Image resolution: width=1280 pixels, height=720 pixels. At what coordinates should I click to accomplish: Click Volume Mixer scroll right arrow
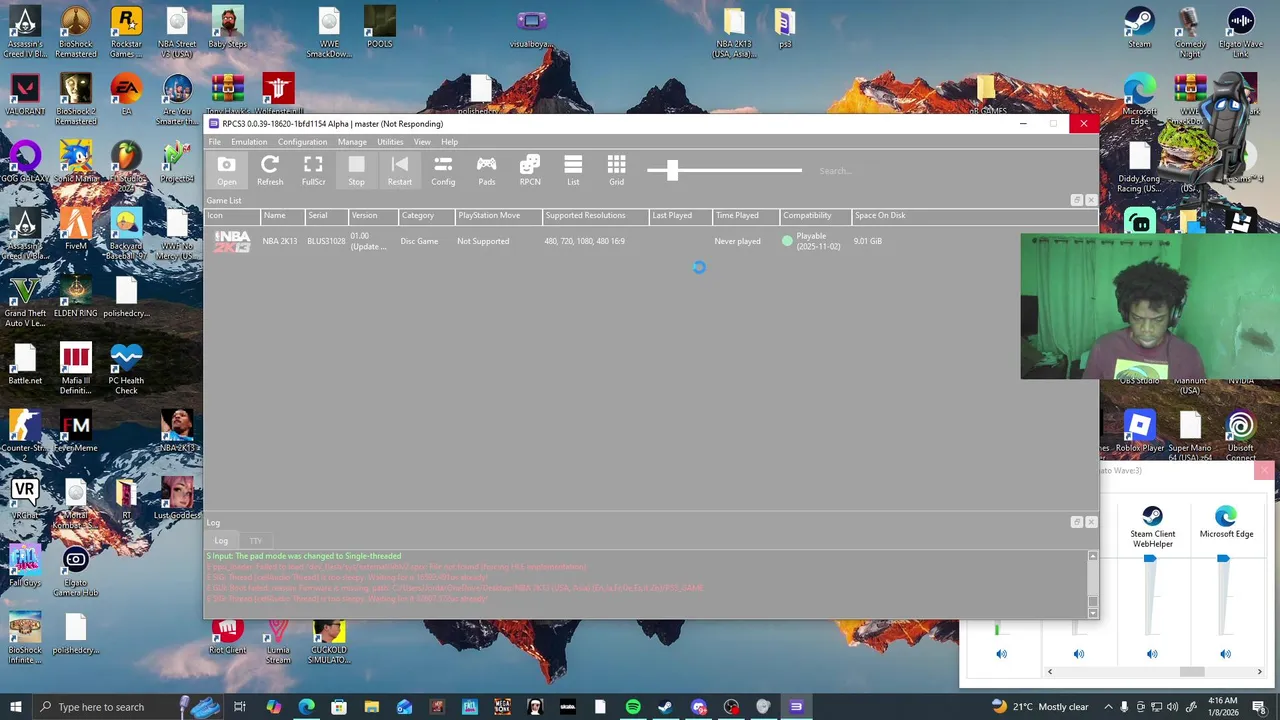(x=1259, y=672)
